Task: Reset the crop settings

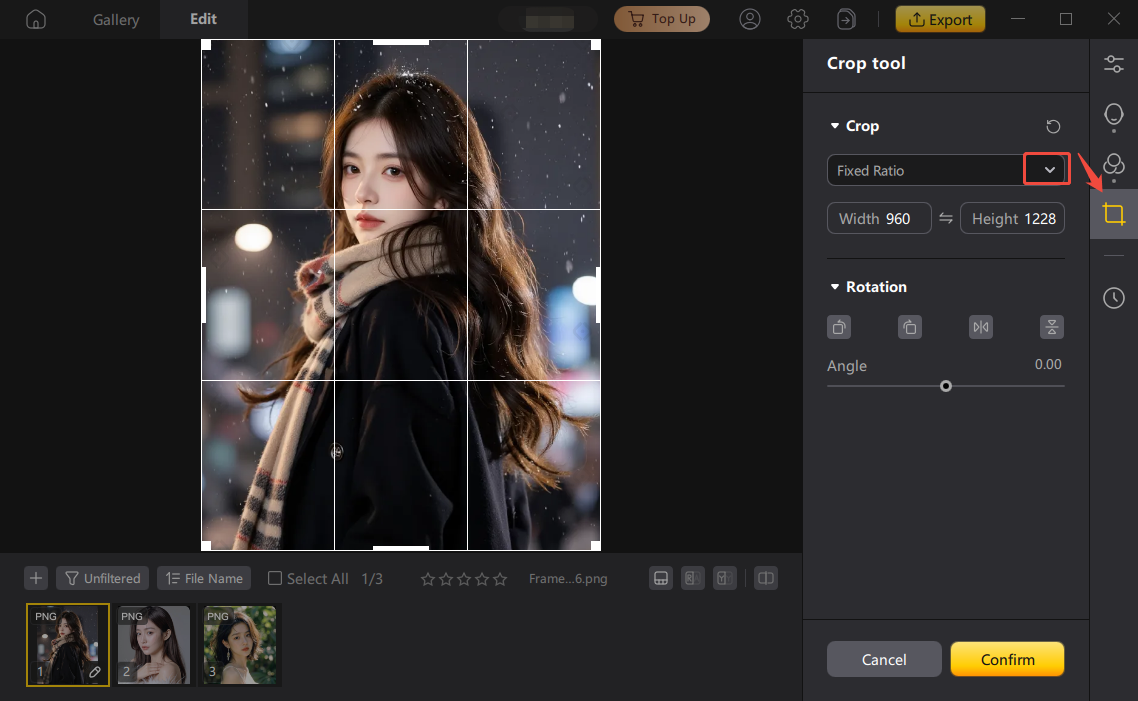Action: pyautogui.click(x=1052, y=126)
